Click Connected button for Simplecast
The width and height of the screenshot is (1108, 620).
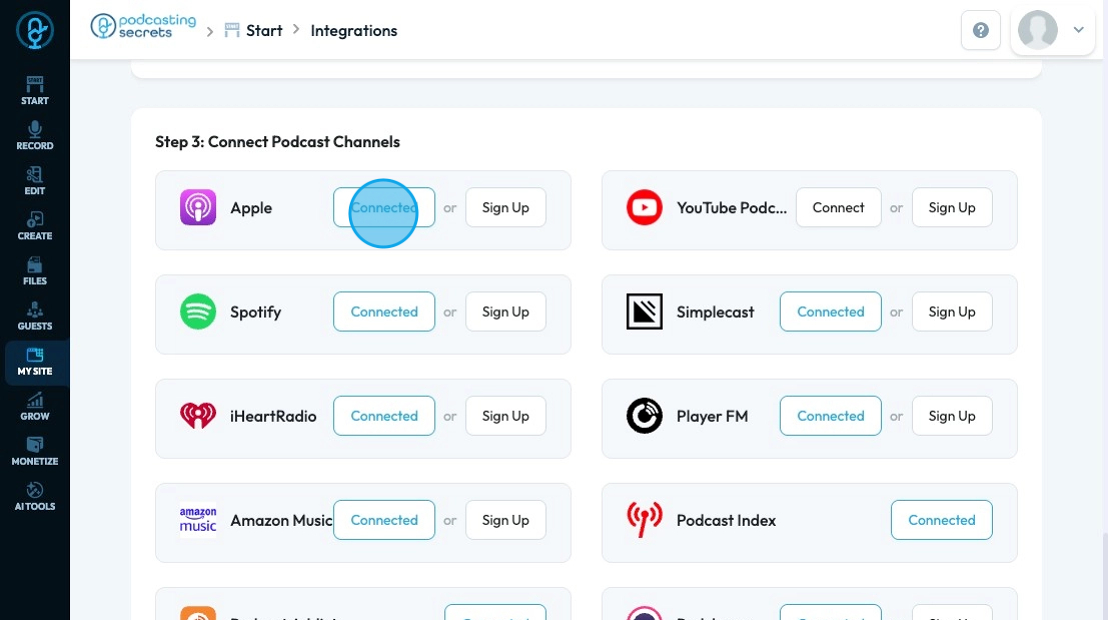tap(830, 312)
